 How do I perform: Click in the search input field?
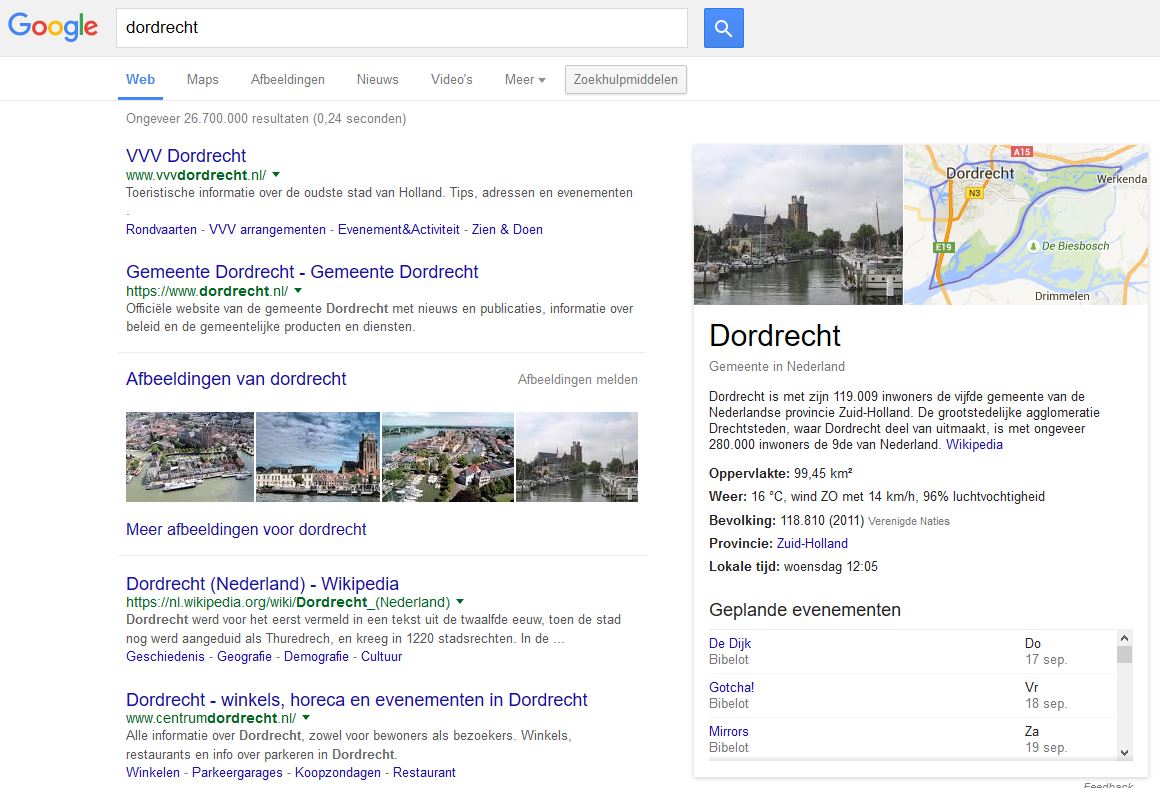point(400,28)
